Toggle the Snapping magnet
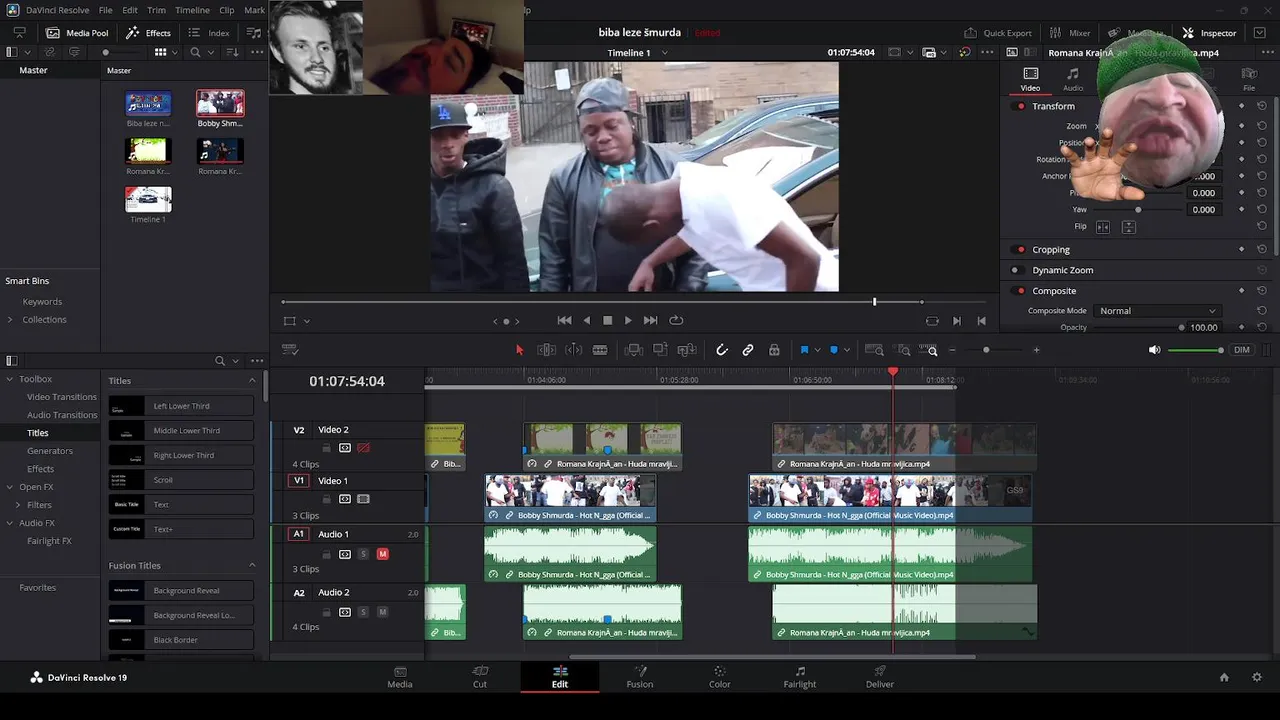 pos(722,350)
